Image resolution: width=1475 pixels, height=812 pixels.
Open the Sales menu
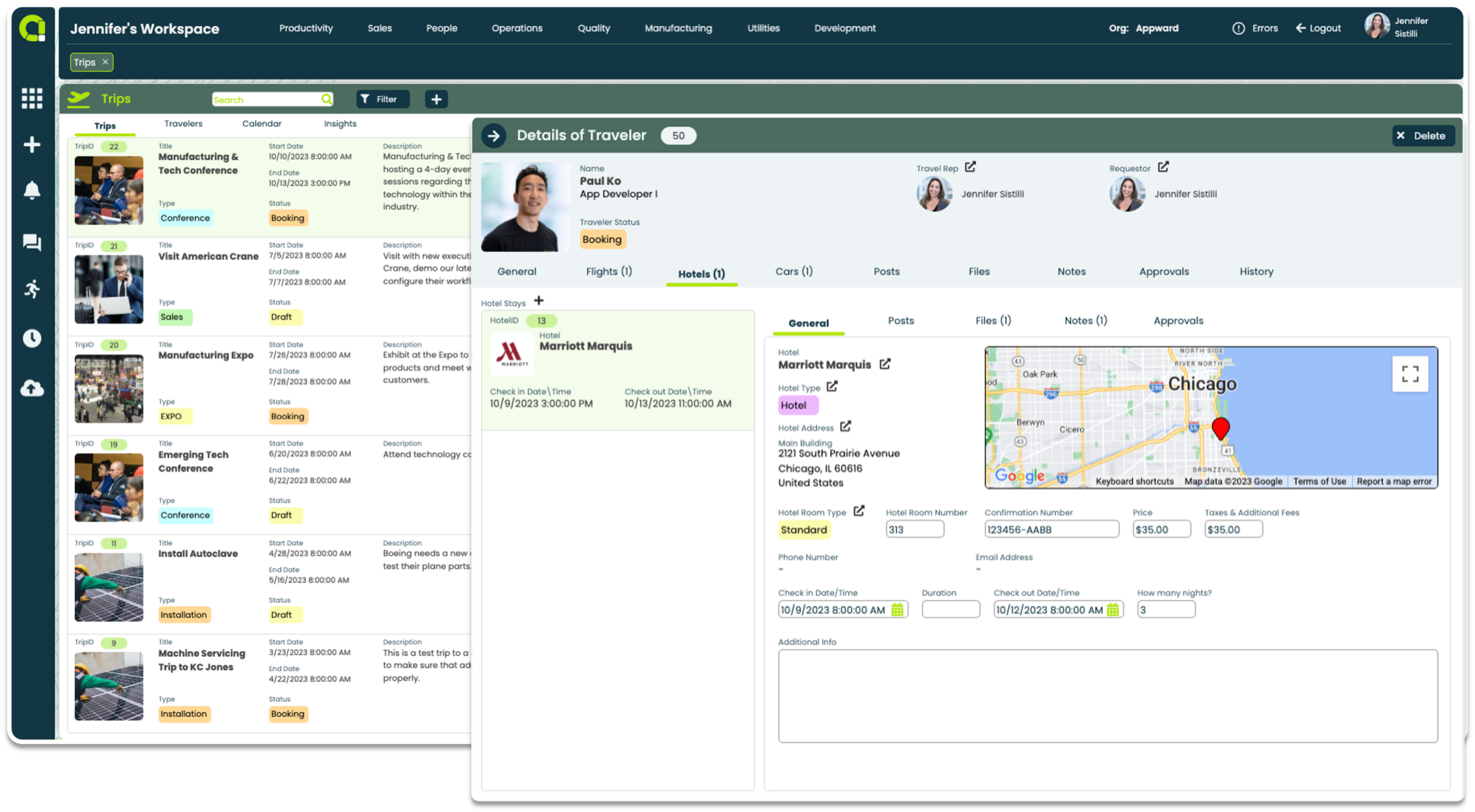coord(380,28)
